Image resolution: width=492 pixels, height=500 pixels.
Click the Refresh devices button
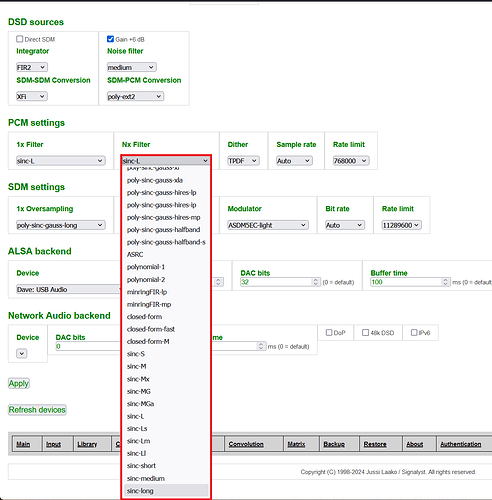coord(37,410)
